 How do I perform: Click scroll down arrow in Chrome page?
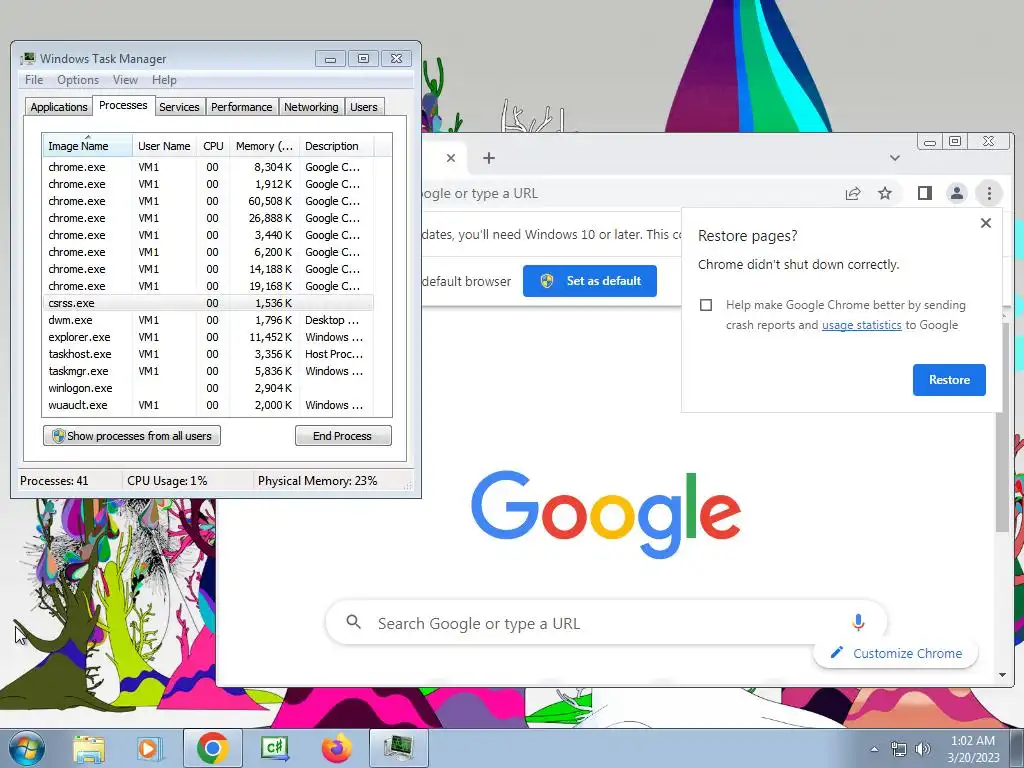1002,675
